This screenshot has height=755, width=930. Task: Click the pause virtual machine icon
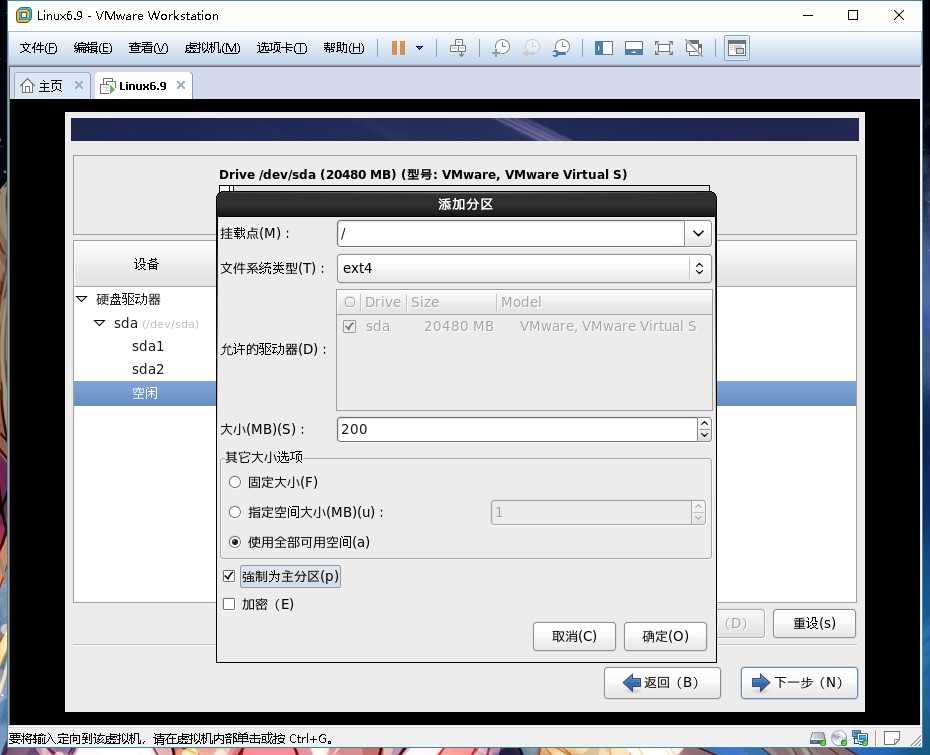399,48
